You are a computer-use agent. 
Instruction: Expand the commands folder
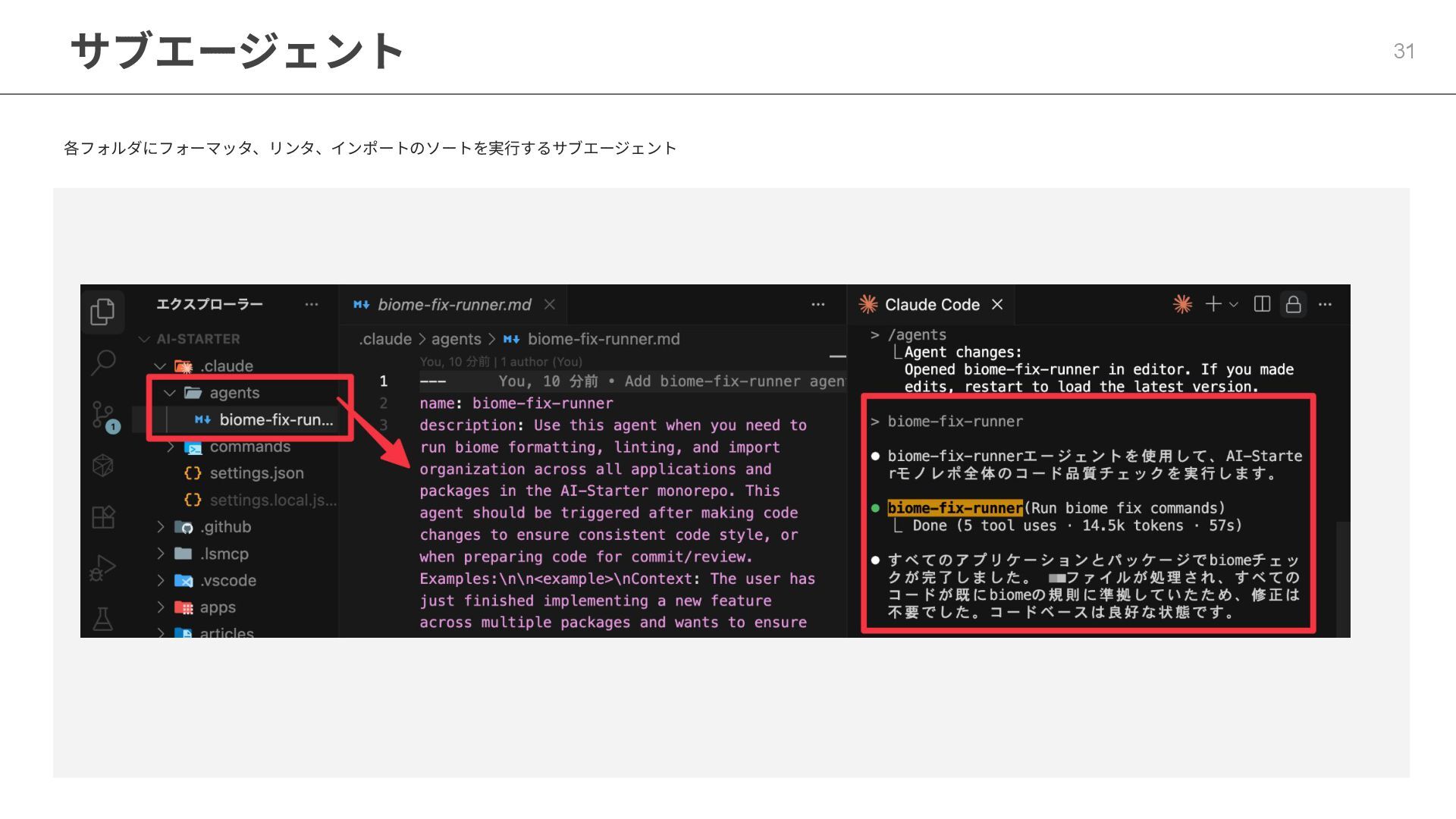click(x=170, y=447)
